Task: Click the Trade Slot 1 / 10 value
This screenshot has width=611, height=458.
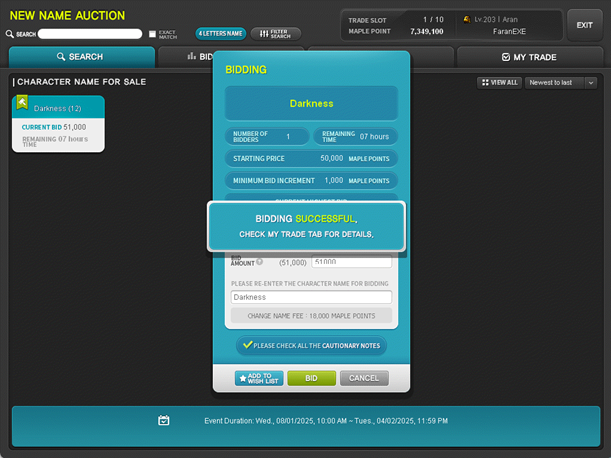Action: (433, 19)
